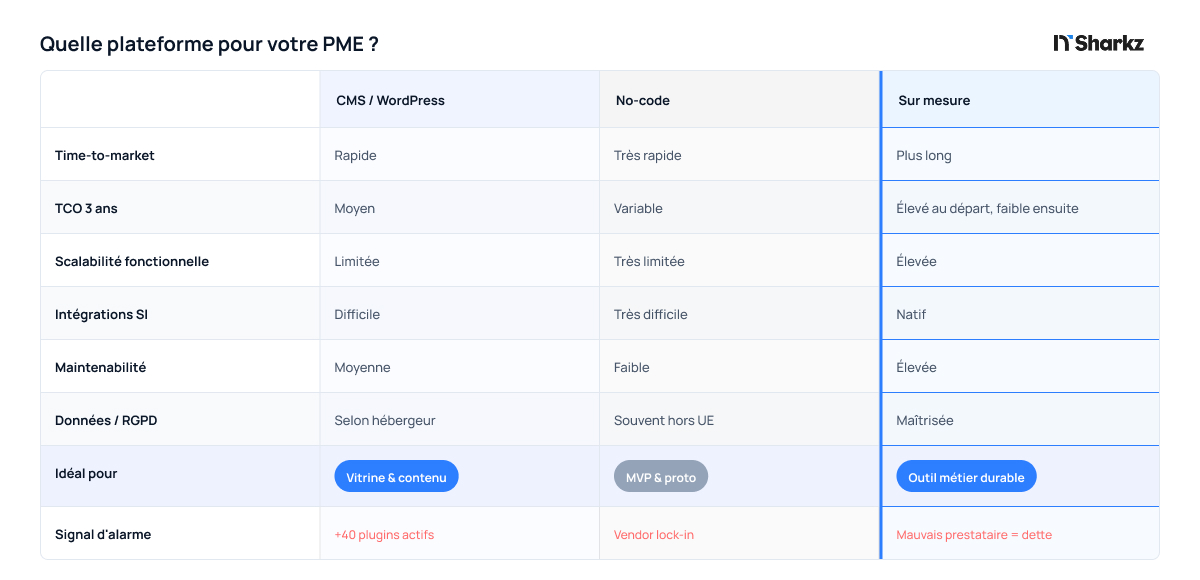Click the Données / RGPD row label
The image size is (1200, 580).
pos(106,420)
